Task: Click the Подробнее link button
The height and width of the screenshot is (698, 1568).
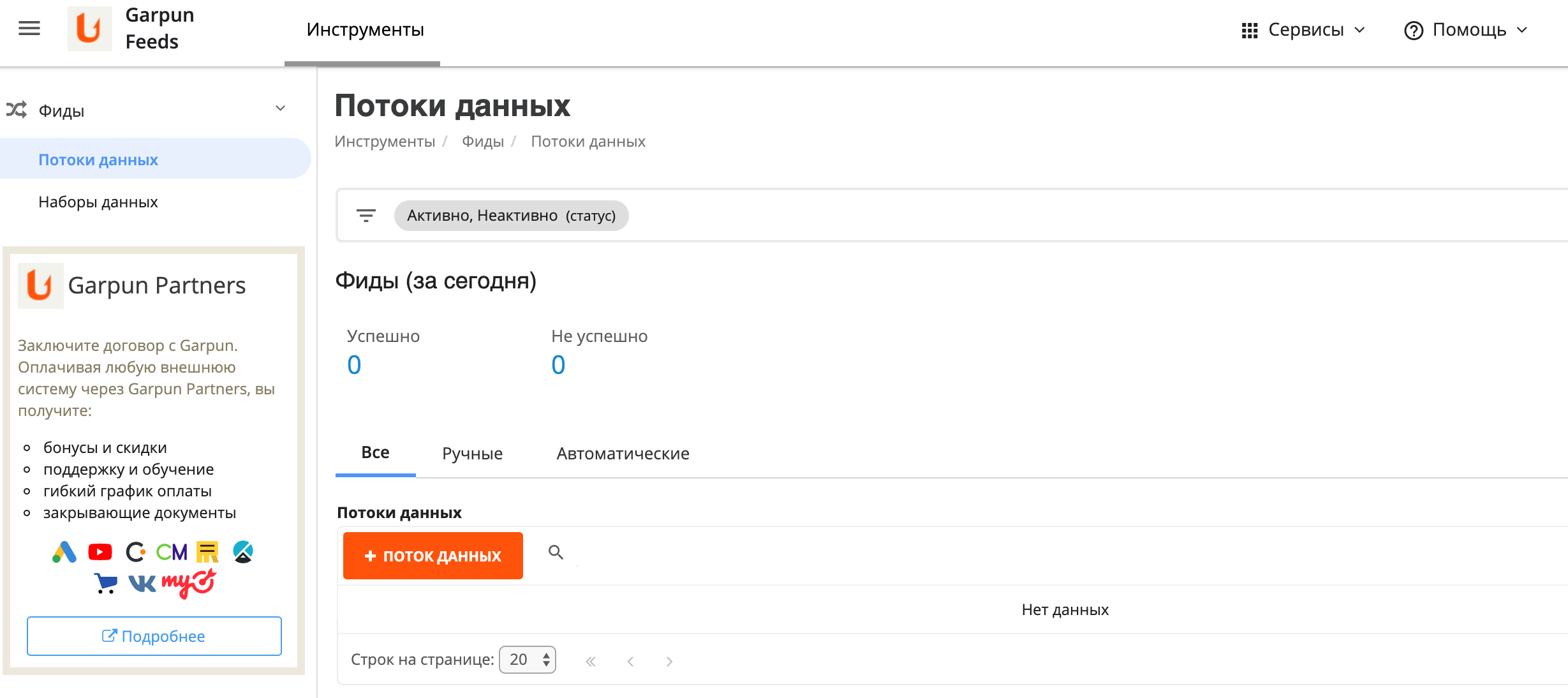Action: 154,636
